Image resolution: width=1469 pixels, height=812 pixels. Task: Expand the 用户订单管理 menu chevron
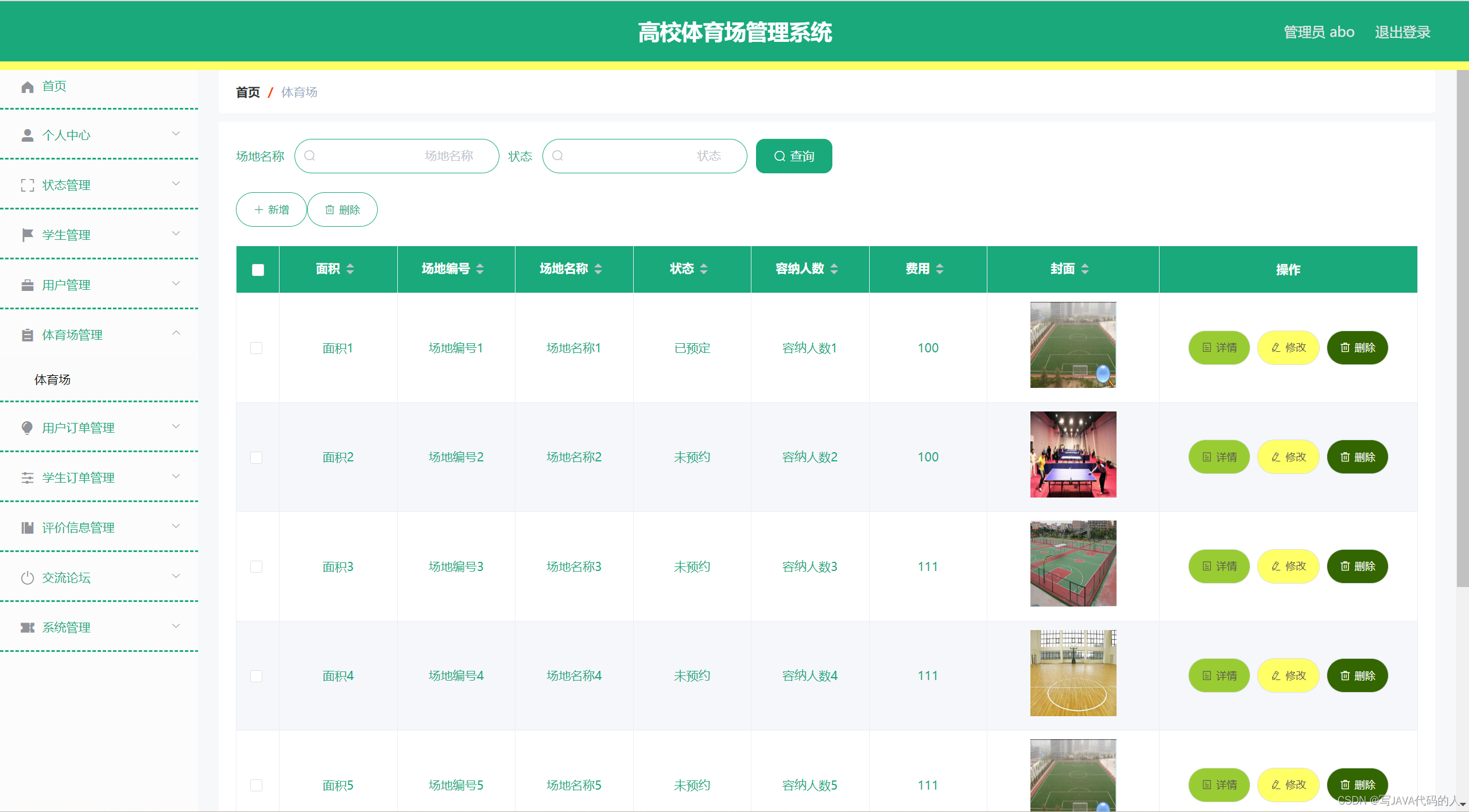click(176, 426)
